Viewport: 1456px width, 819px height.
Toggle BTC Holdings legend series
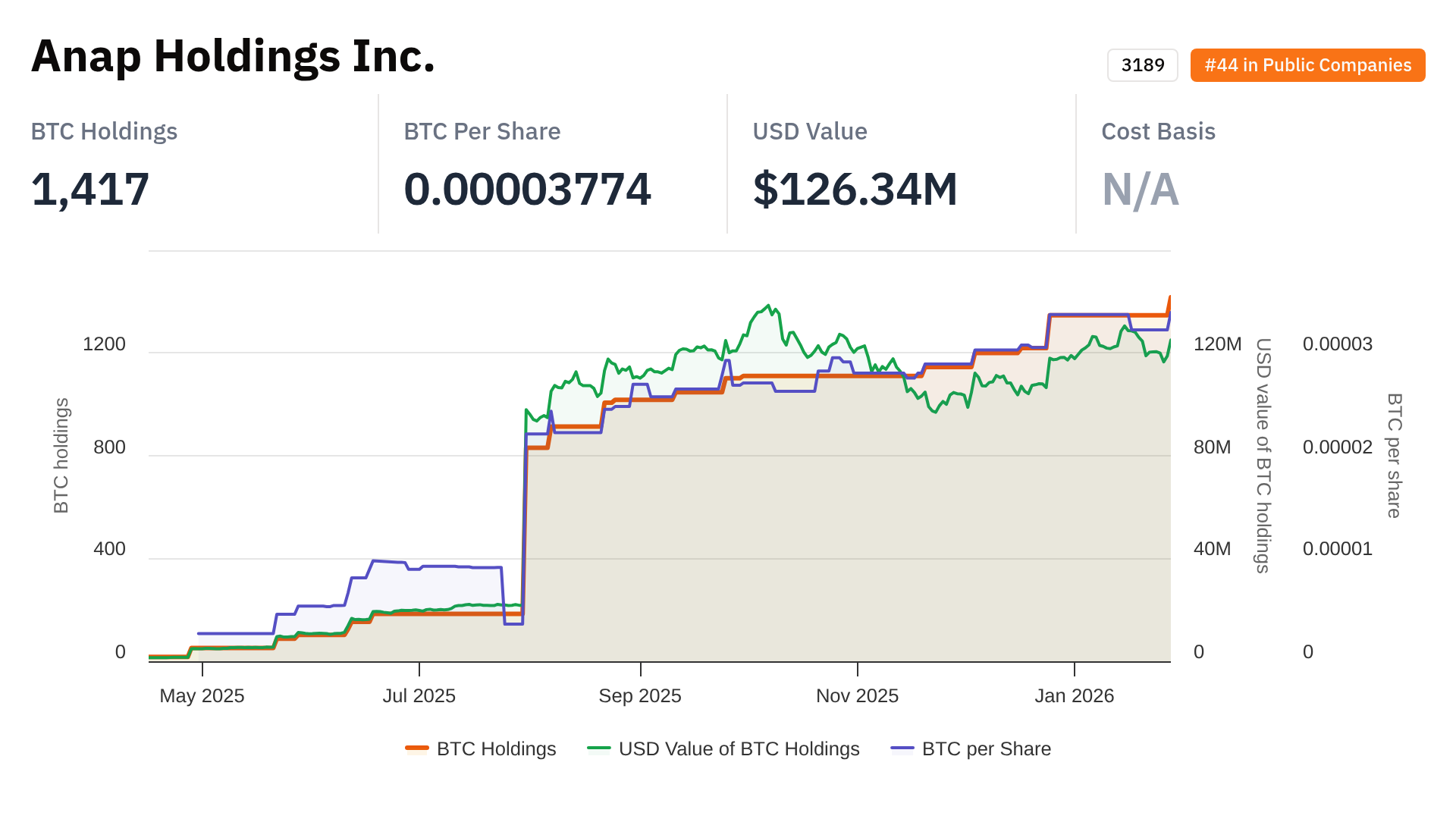[x=496, y=748]
